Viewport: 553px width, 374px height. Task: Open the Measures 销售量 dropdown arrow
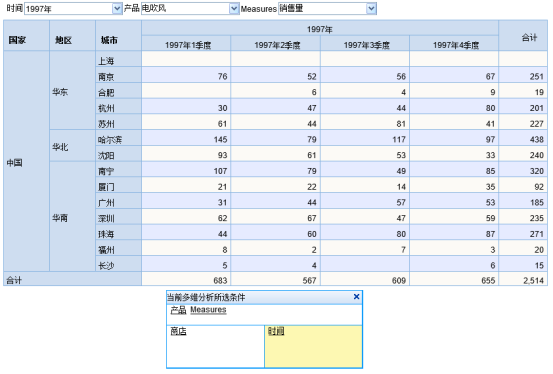[x=371, y=8]
